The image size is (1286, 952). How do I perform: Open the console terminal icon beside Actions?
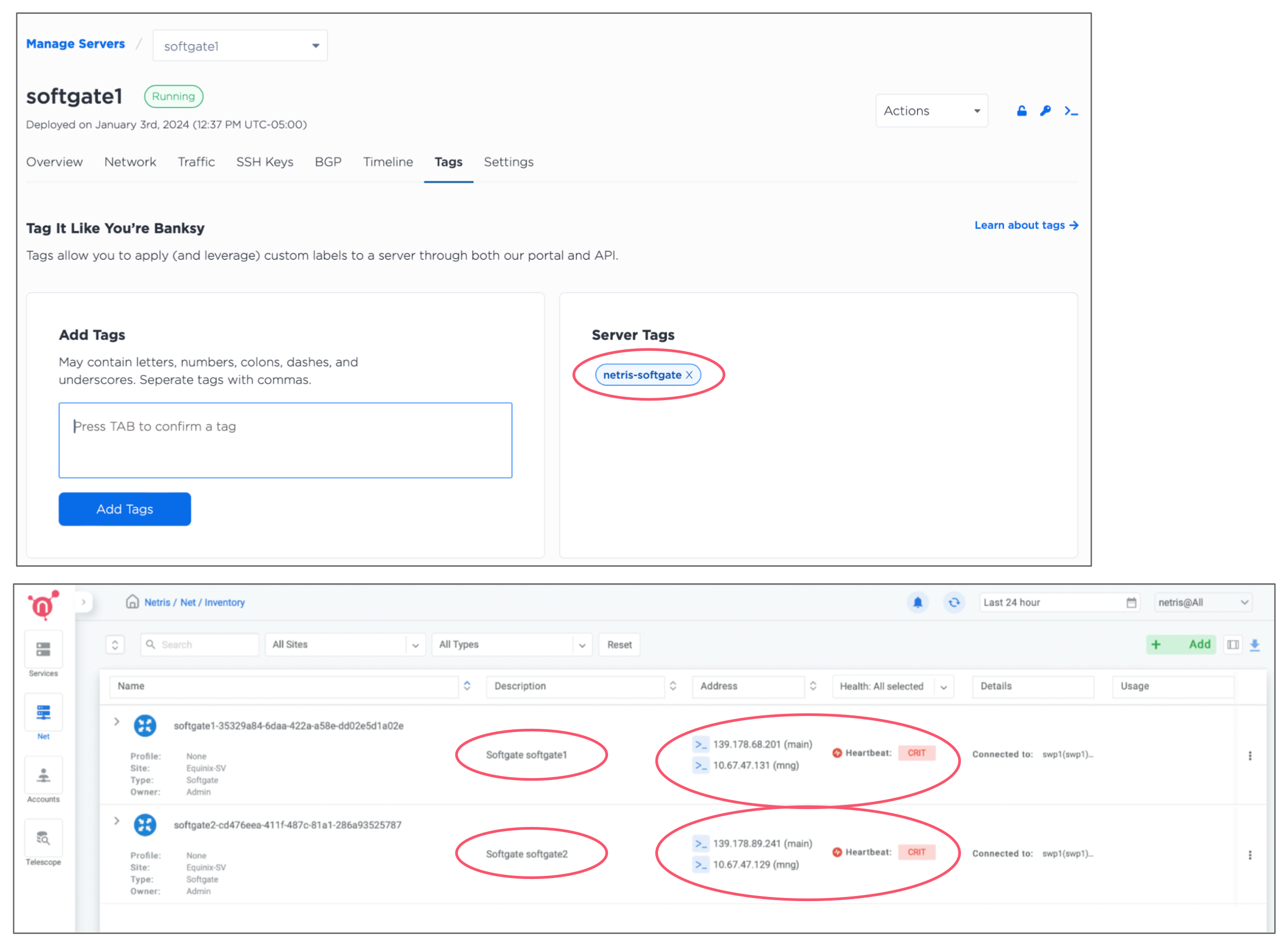point(1070,111)
